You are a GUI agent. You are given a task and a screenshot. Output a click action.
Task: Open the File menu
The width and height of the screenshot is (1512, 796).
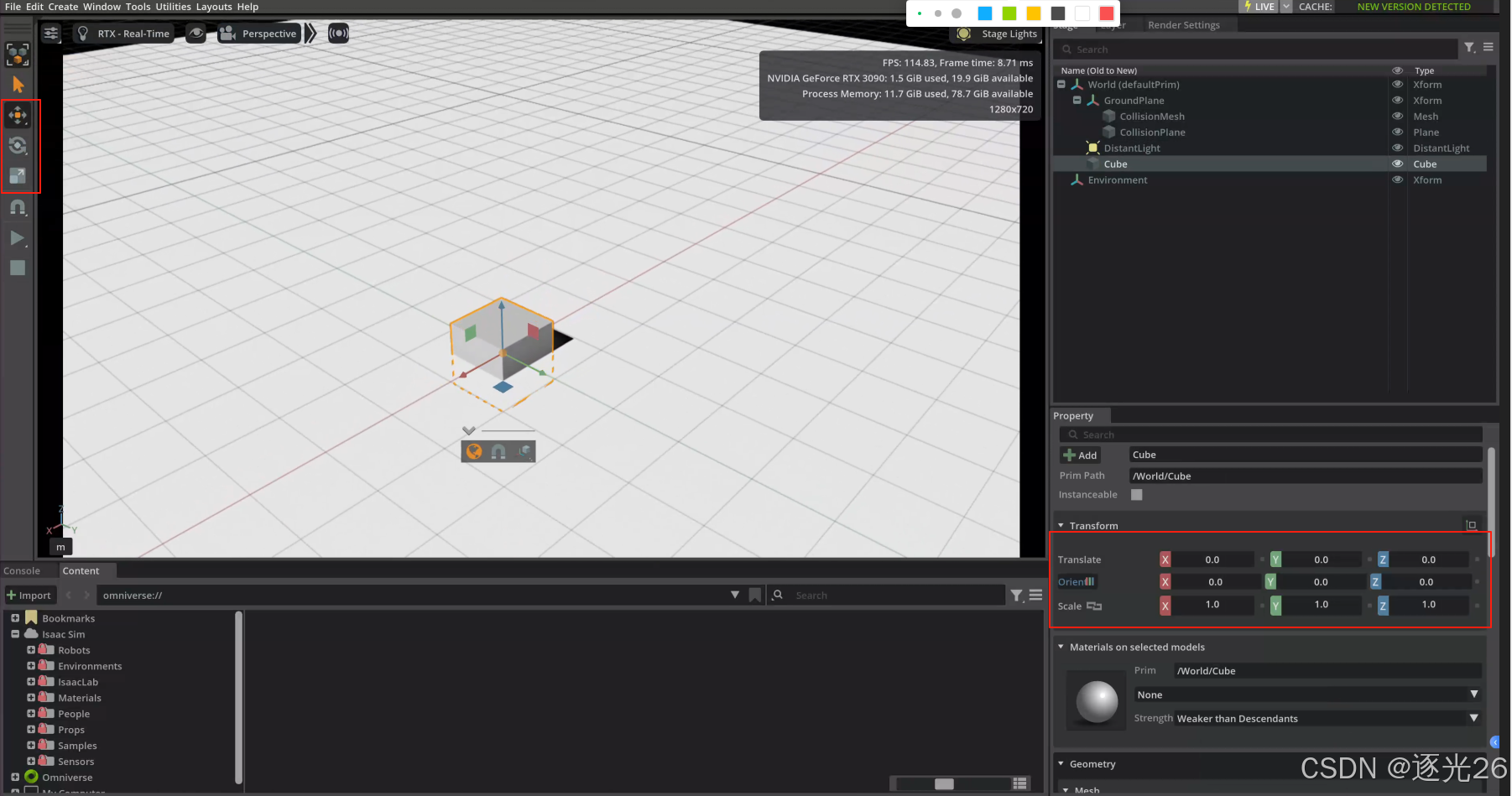click(13, 7)
